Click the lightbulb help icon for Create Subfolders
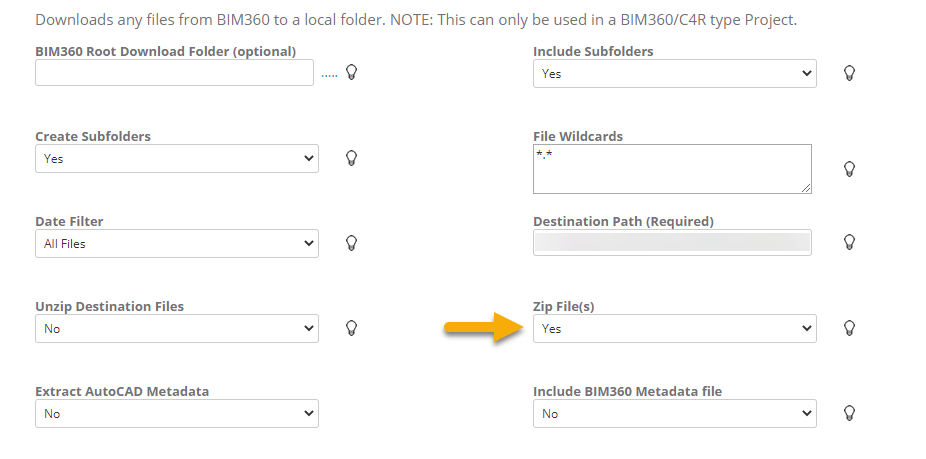This screenshot has height=459, width=926. 351,158
